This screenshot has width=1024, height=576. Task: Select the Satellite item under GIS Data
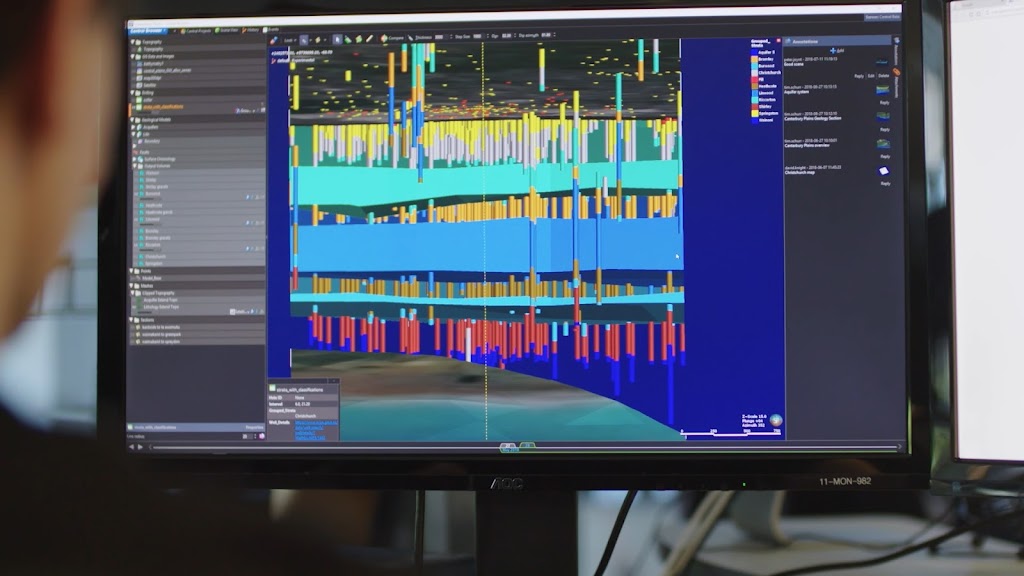150,85
